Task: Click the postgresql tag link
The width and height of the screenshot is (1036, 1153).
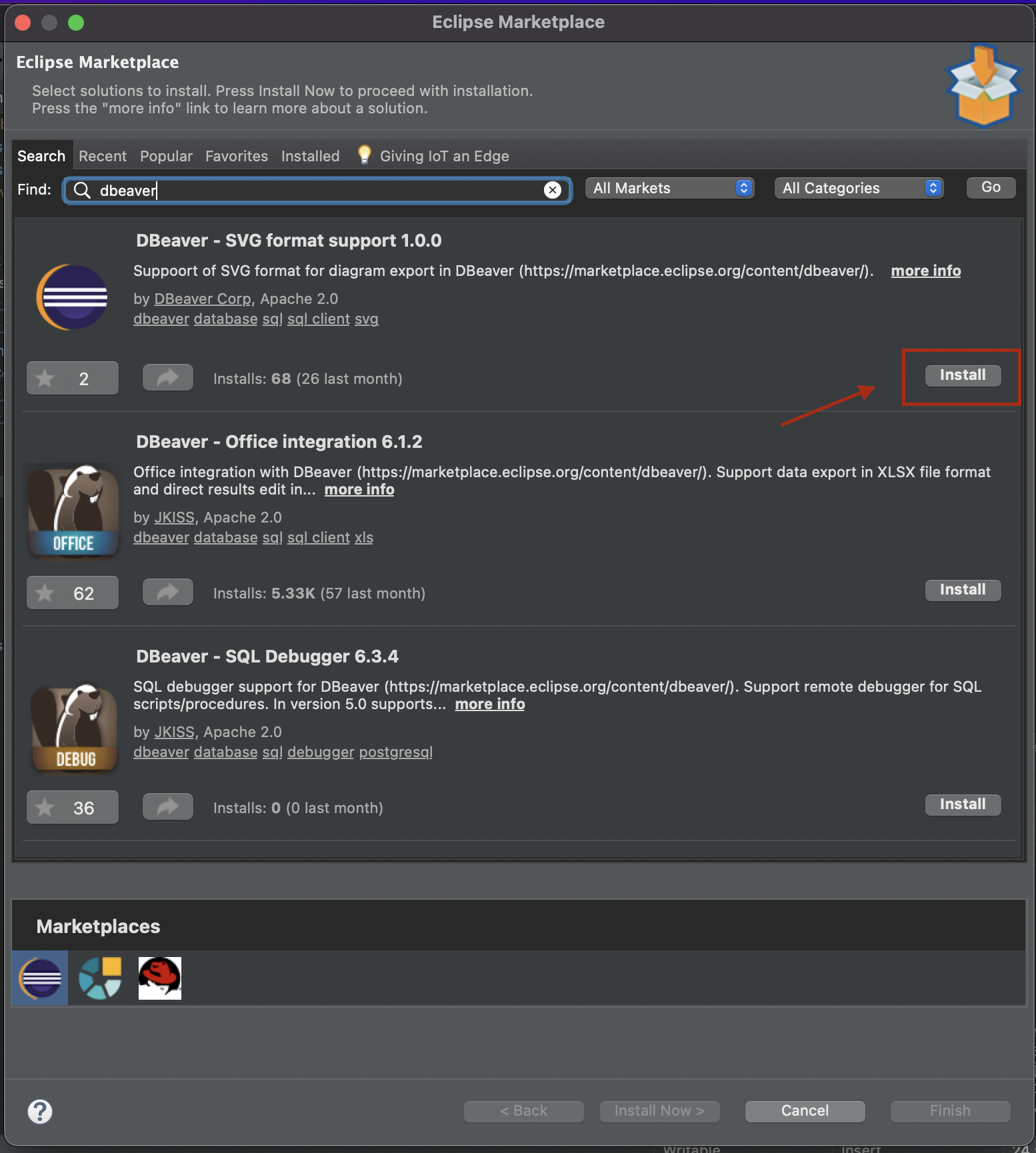Action: point(396,752)
